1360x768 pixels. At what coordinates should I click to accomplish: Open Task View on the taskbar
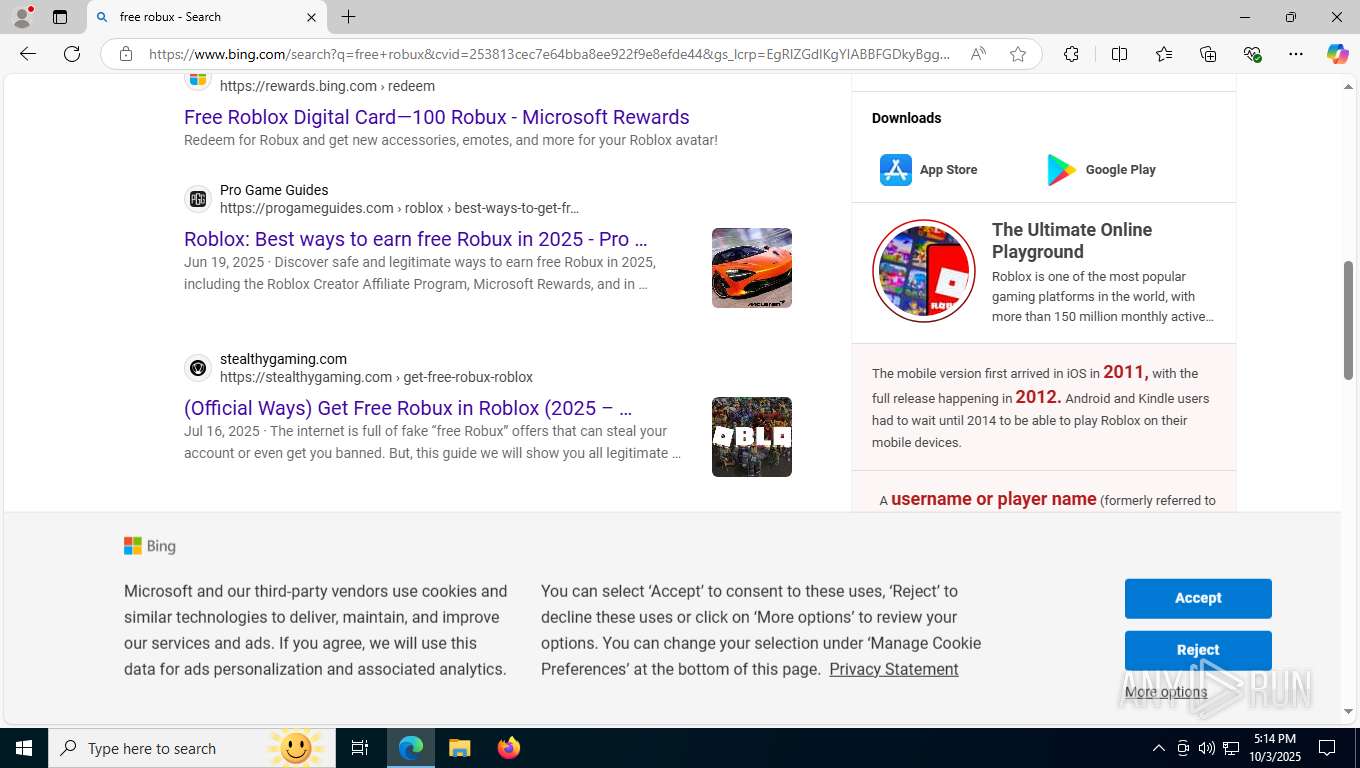(360, 748)
